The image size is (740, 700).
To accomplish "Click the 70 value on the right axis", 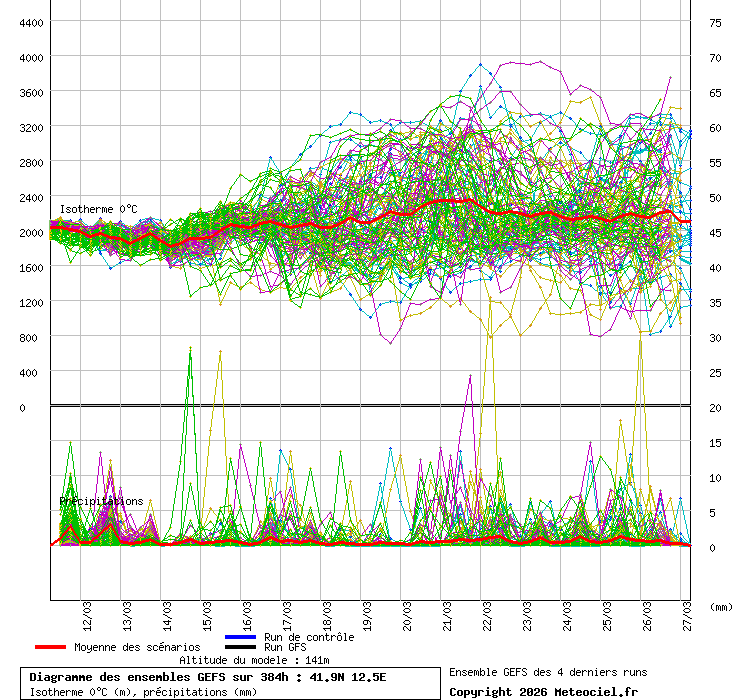I will 716,58.
